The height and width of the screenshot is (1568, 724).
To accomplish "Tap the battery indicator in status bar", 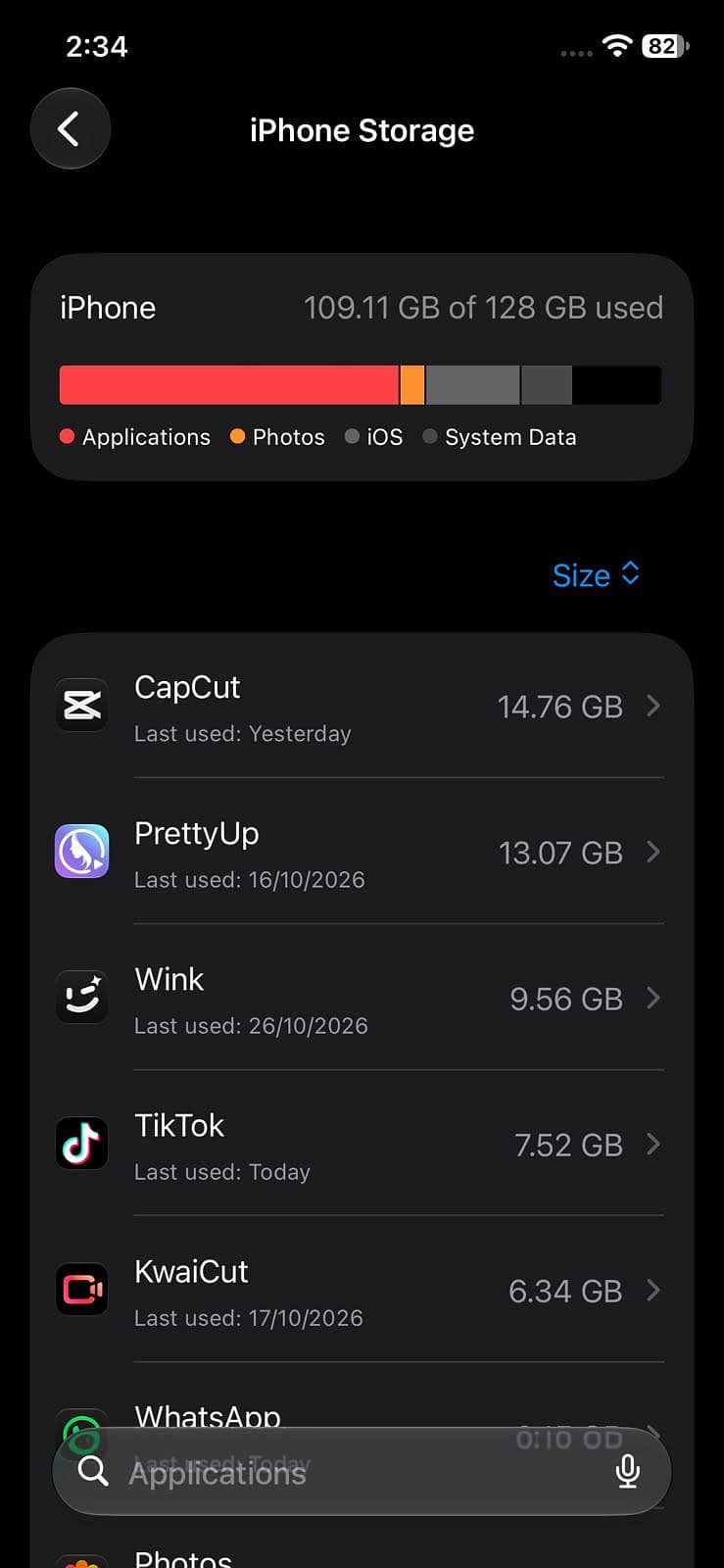I will pos(665,46).
